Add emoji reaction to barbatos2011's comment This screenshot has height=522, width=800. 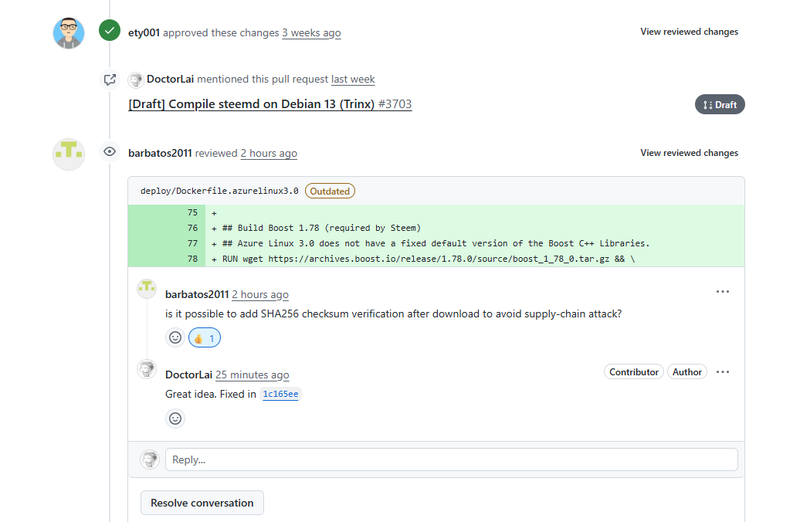[x=175, y=338]
